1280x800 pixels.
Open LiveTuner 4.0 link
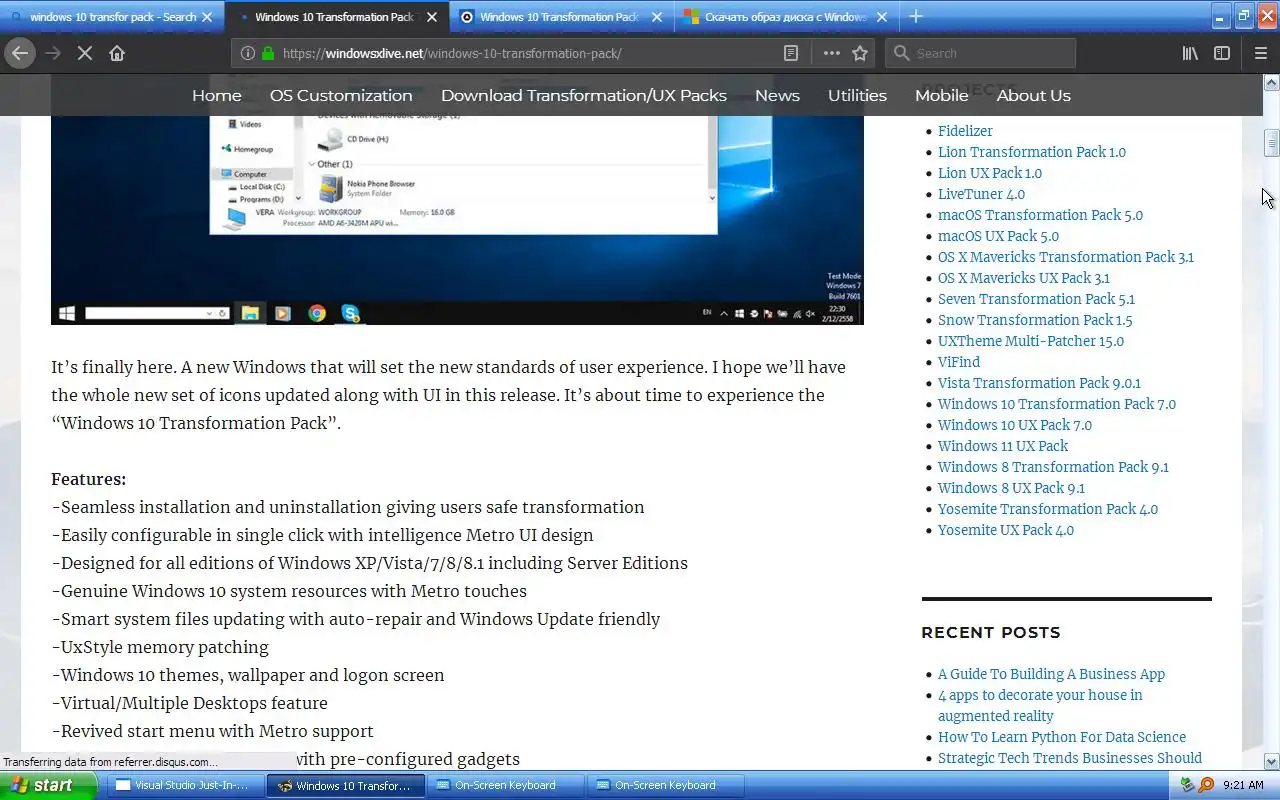click(981, 194)
